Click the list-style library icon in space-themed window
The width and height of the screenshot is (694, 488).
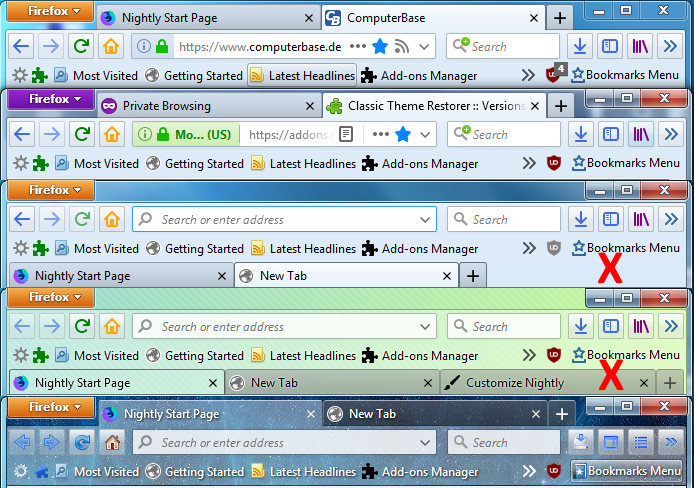coord(641,442)
